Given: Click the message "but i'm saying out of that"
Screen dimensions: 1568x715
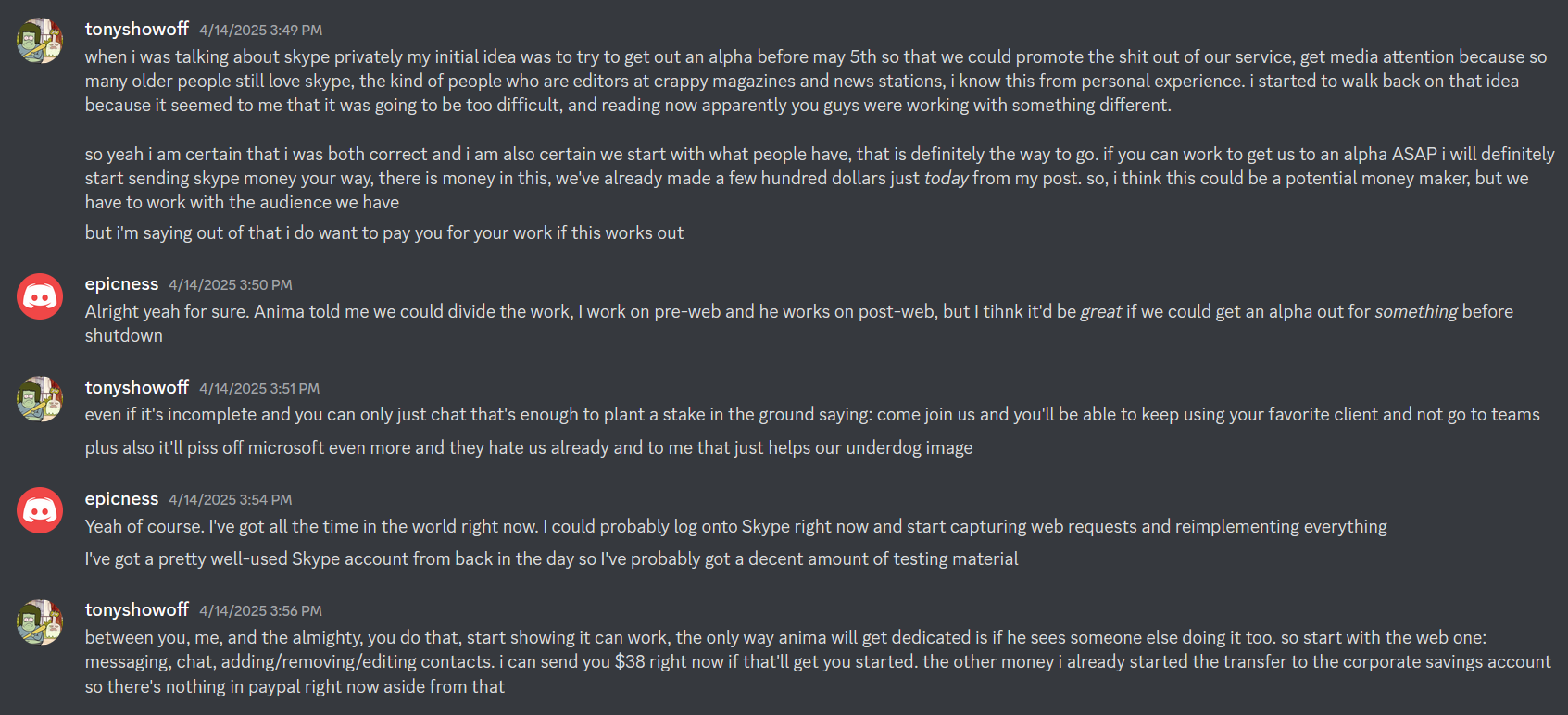Looking at the screenshot, I should tap(384, 233).
